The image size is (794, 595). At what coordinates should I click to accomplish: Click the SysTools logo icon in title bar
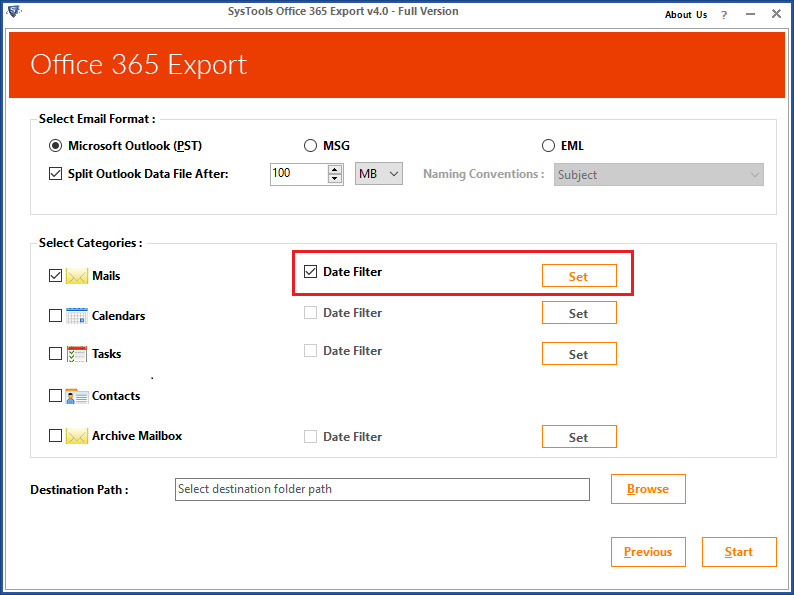click(x=14, y=11)
